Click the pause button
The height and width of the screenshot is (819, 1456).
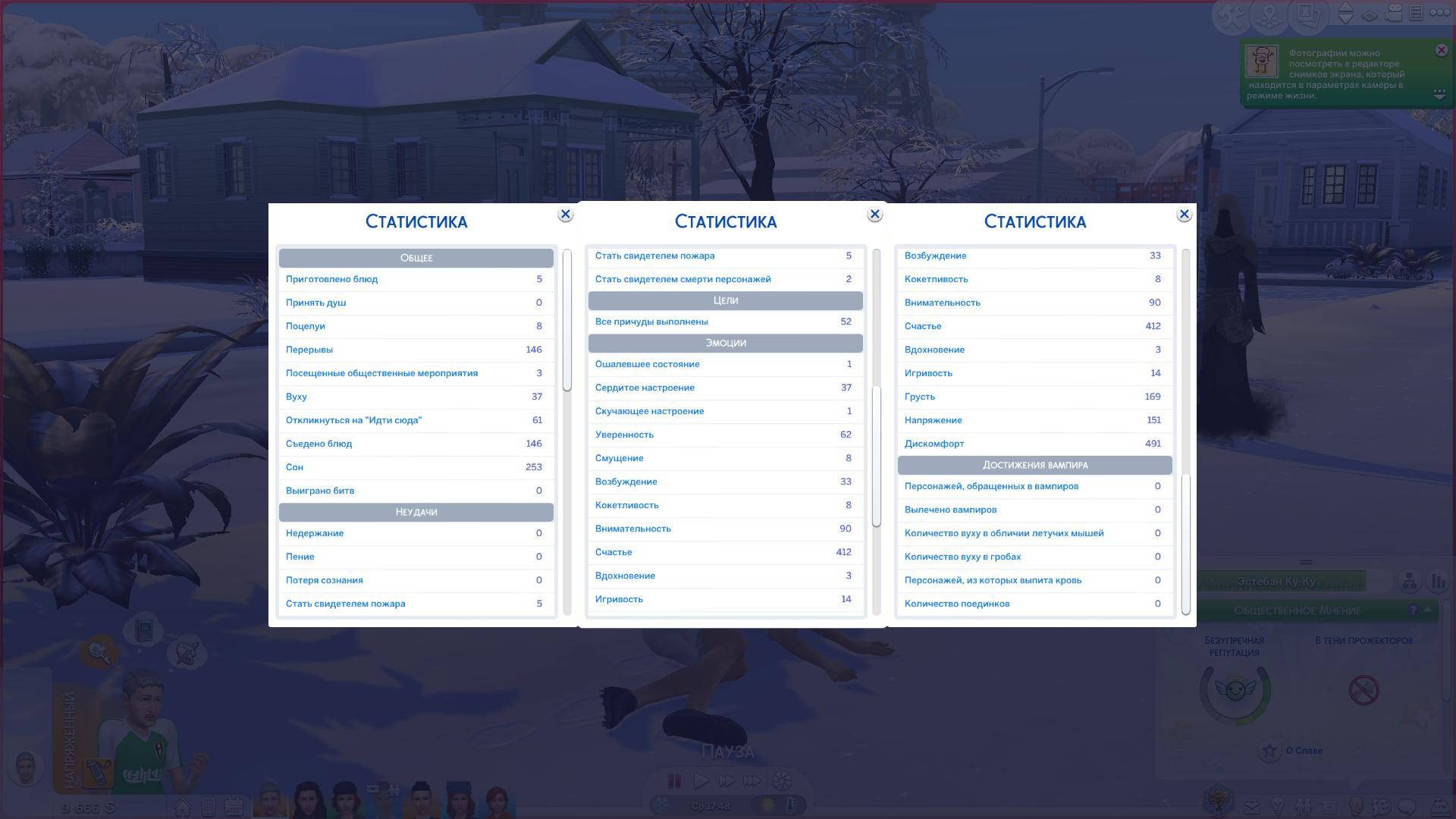673,780
